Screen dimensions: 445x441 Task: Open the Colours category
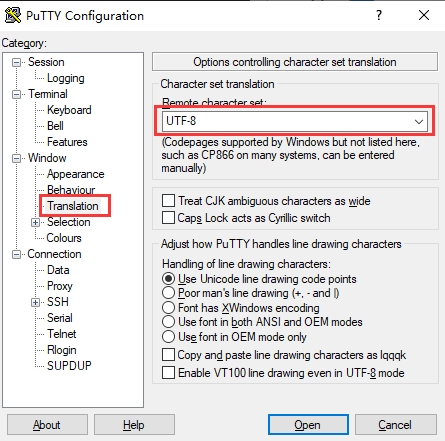coord(64,238)
